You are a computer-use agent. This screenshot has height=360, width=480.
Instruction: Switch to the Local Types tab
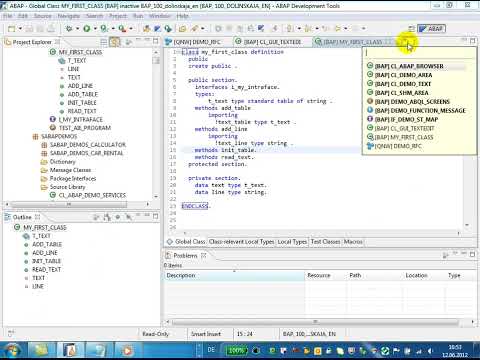pos(292,242)
